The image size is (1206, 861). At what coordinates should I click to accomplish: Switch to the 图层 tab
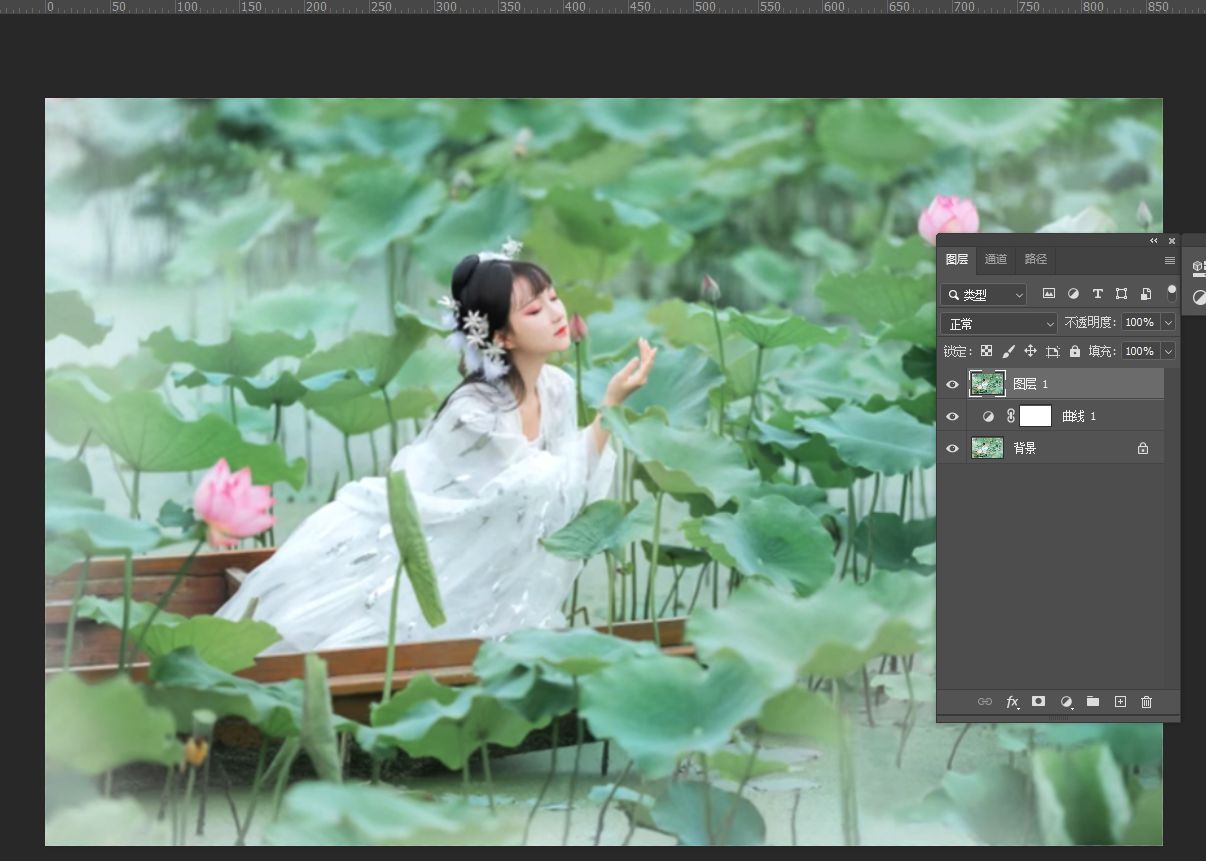pos(957,259)
